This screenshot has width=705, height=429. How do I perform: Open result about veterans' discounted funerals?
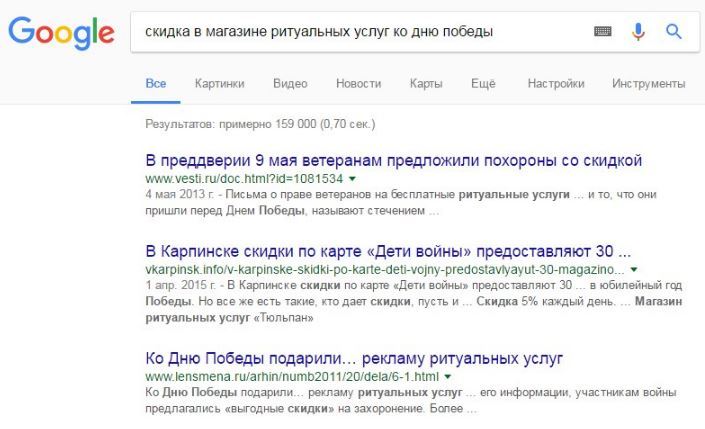tap(393, 161)
